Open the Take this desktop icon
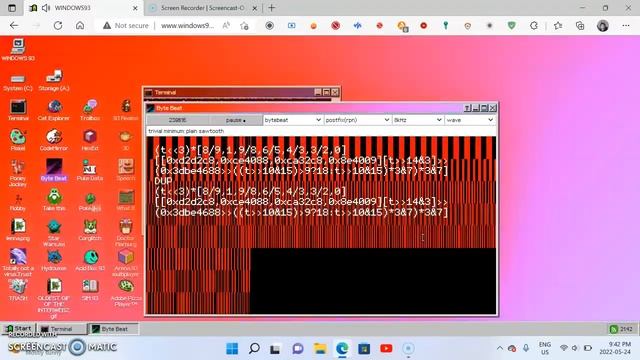This screenshot has width=640, height=360. [54, 200]
